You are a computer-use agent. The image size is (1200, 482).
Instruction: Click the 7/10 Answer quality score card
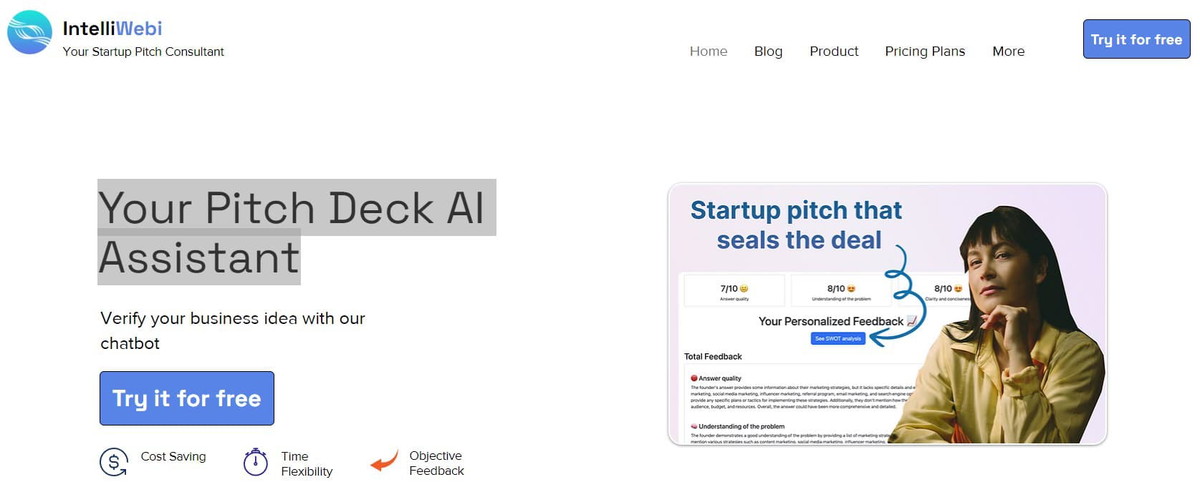click(x=734, y=291)
